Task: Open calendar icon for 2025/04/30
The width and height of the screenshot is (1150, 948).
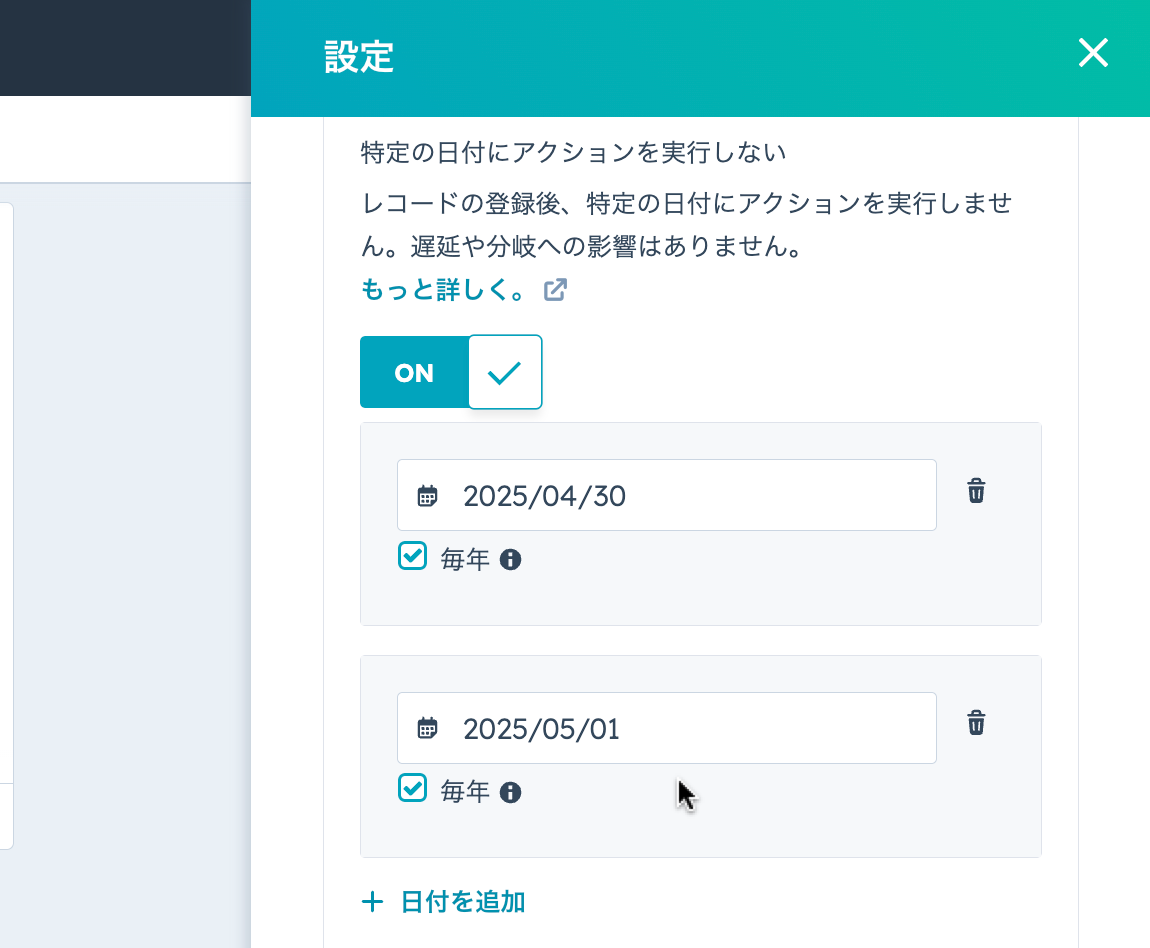Action: tap(428, 496)
